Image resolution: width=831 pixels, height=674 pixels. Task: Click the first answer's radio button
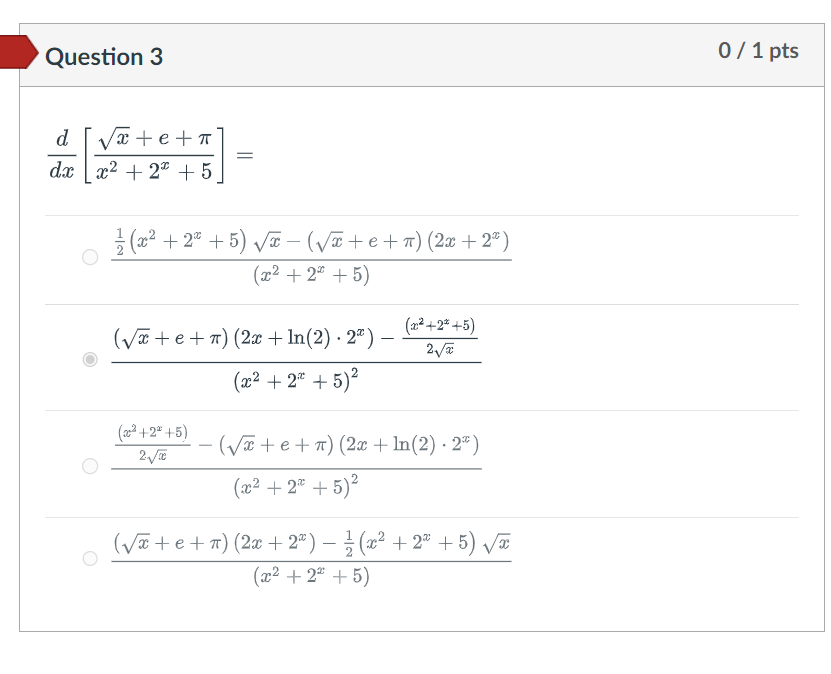[x=89, y=258]
